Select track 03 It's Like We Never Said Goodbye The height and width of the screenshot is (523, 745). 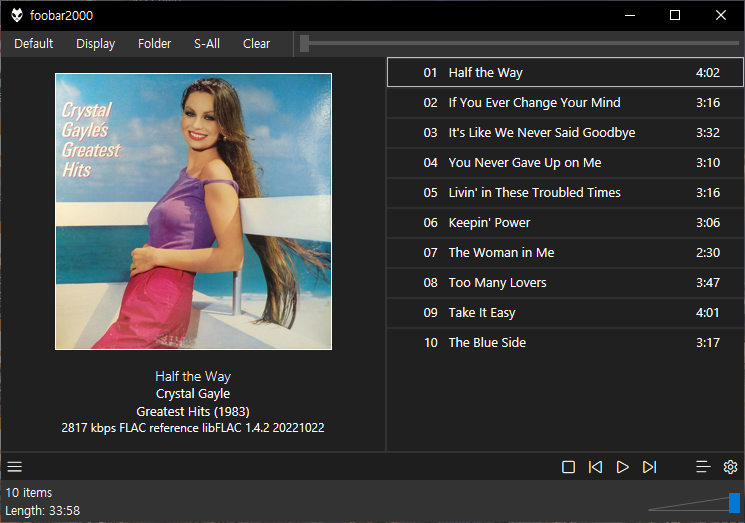tap(565, 133)
